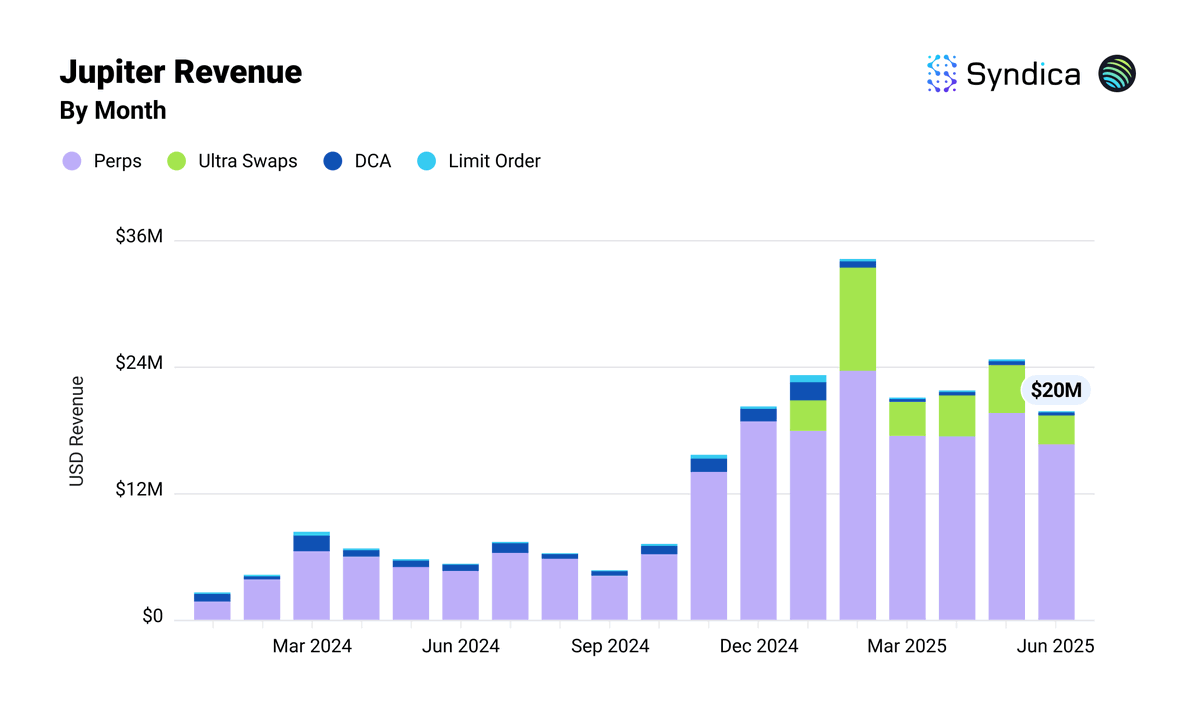Click the green segment of the Mar 2025 bar
Screen dimensions: 1200x719
pyautogui.click(x=907, y=419)
